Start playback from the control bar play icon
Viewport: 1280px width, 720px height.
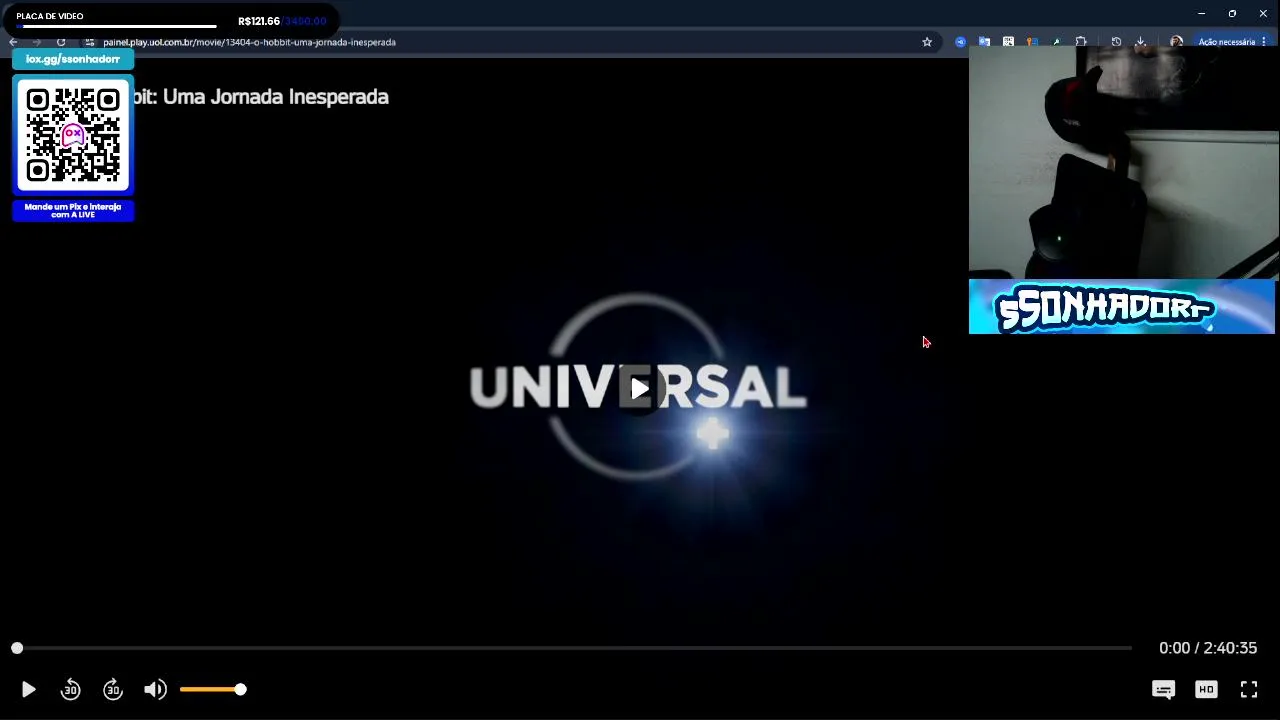coord(28,689)
